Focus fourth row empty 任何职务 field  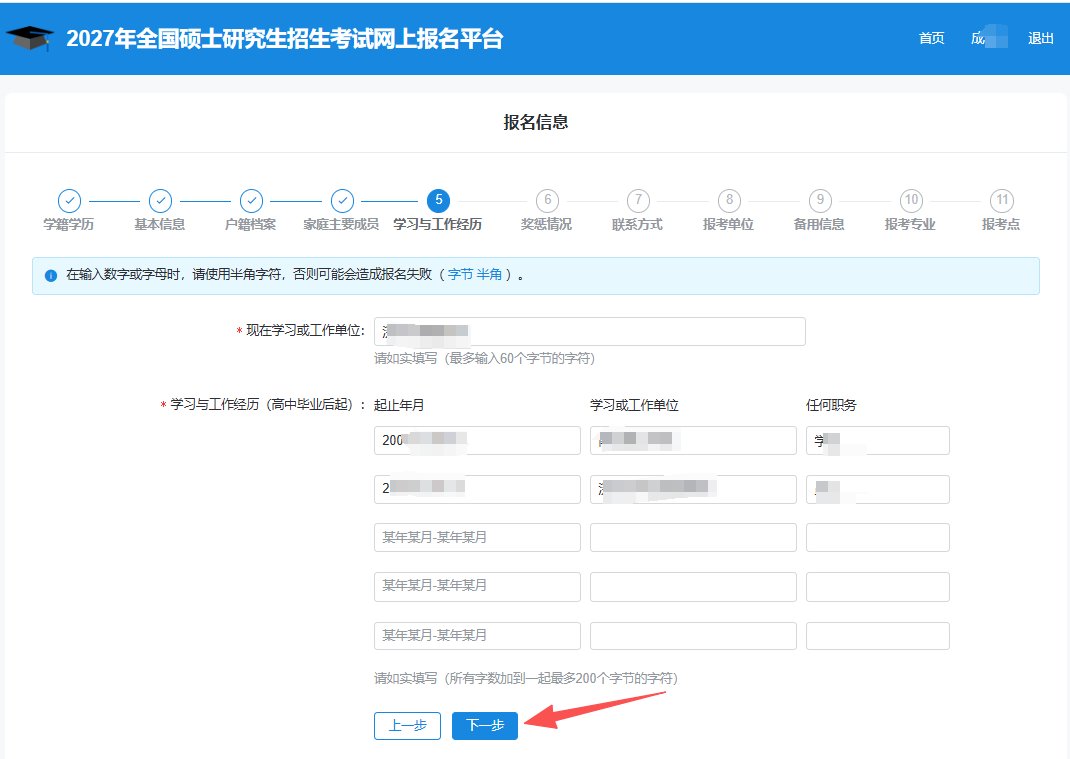point(878,587)
